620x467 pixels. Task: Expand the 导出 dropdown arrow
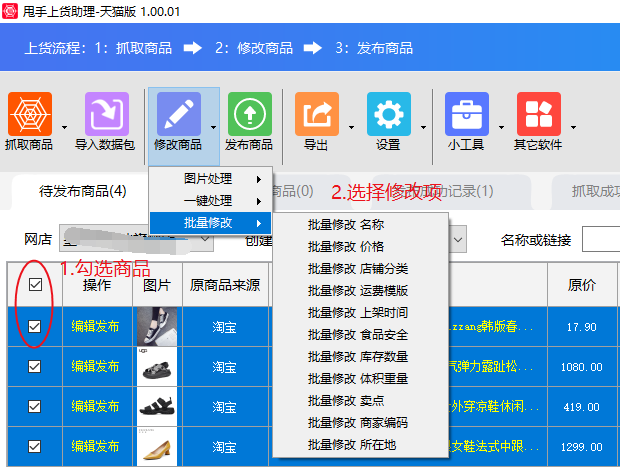tap(351, 127)
